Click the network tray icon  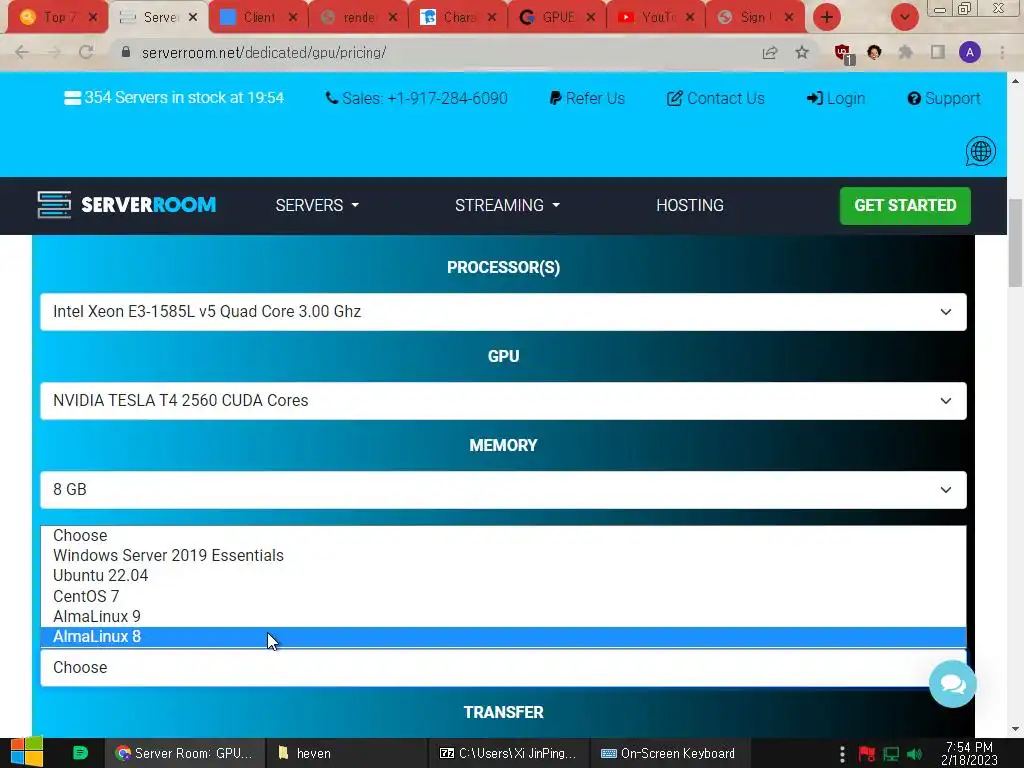click(891, 754)
